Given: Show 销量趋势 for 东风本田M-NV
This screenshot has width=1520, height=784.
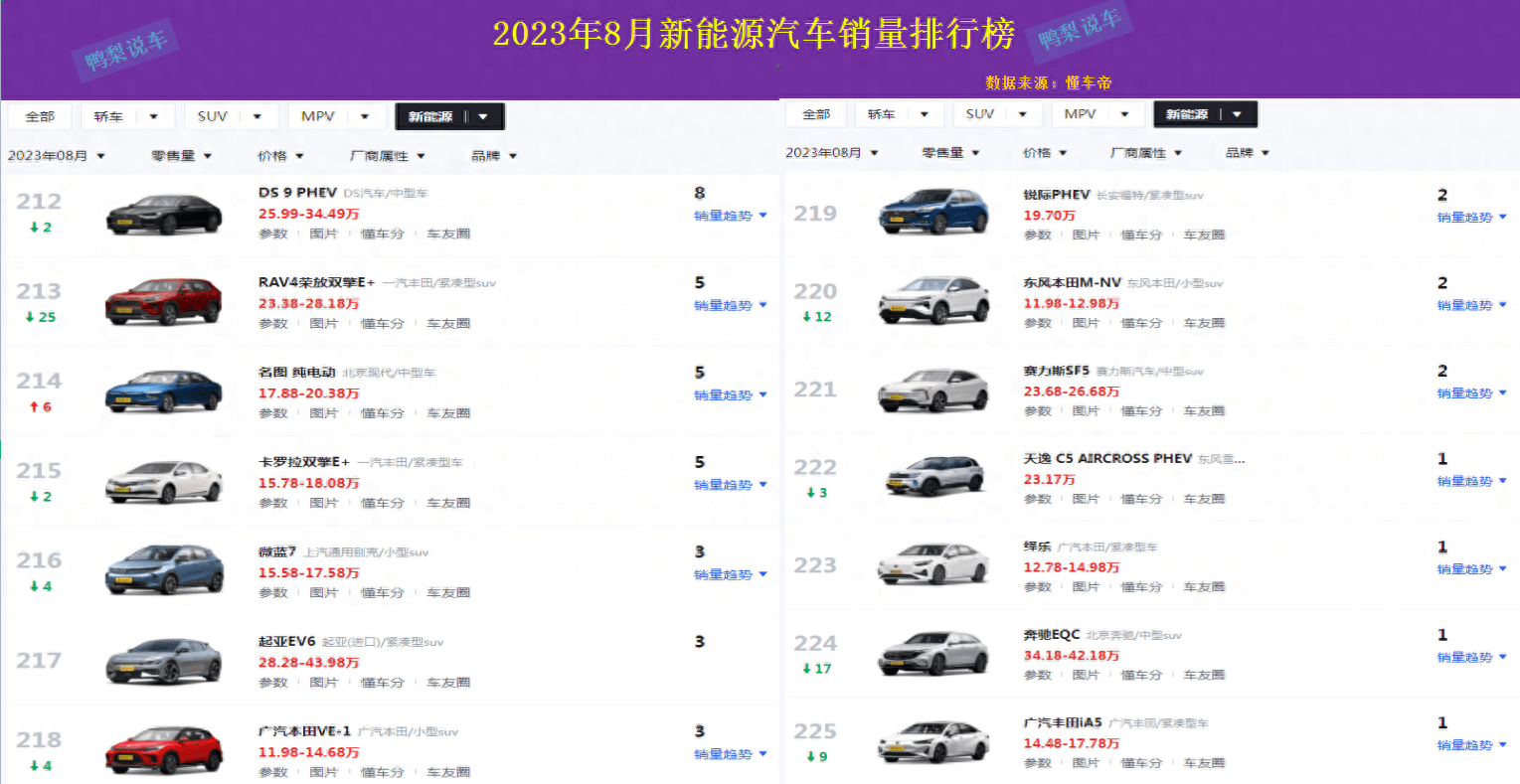Looking at the screenshot, I should [1471, 306].
